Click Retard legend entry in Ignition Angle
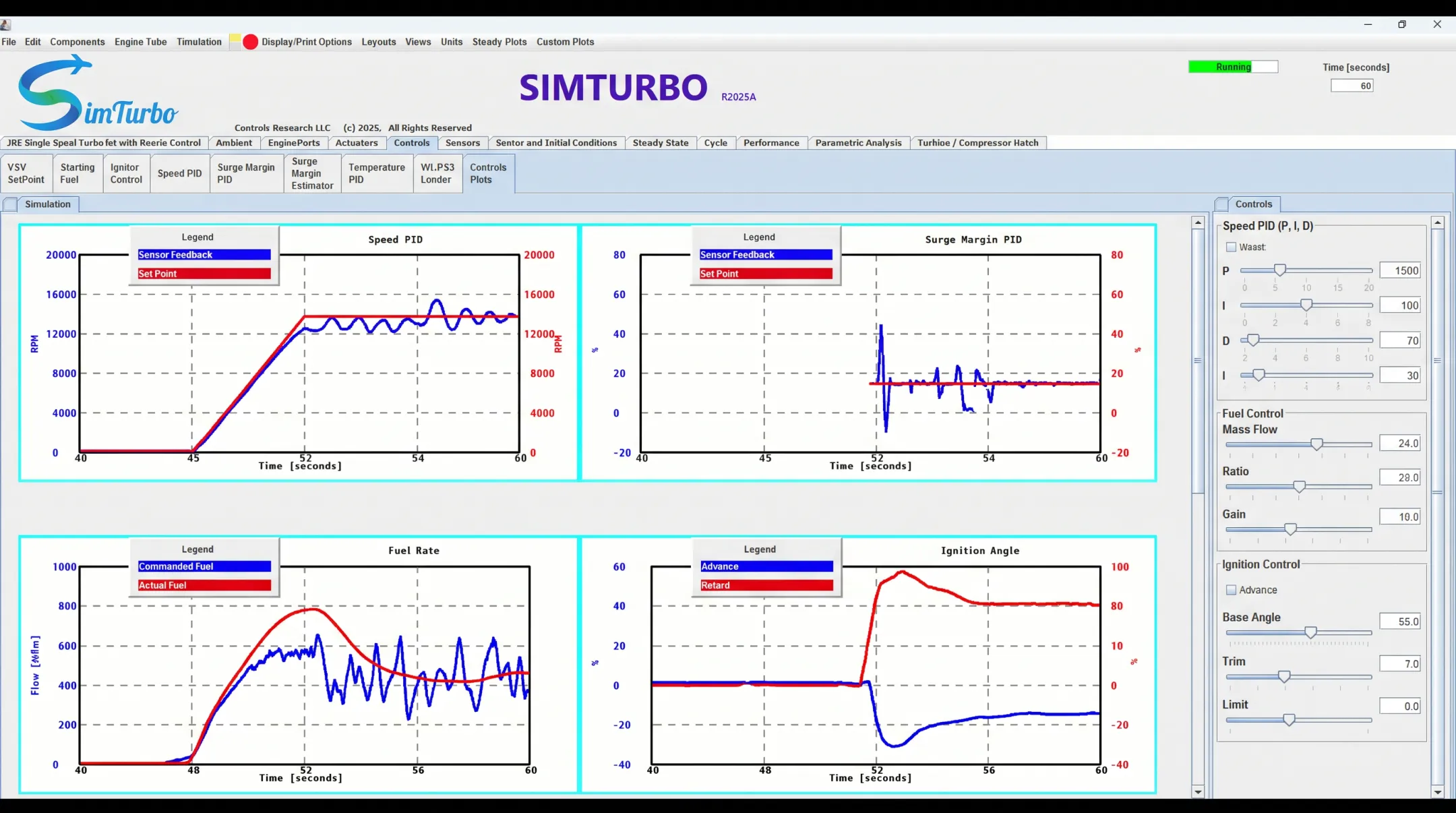The image size is (1456, 813). click(766, 585)
